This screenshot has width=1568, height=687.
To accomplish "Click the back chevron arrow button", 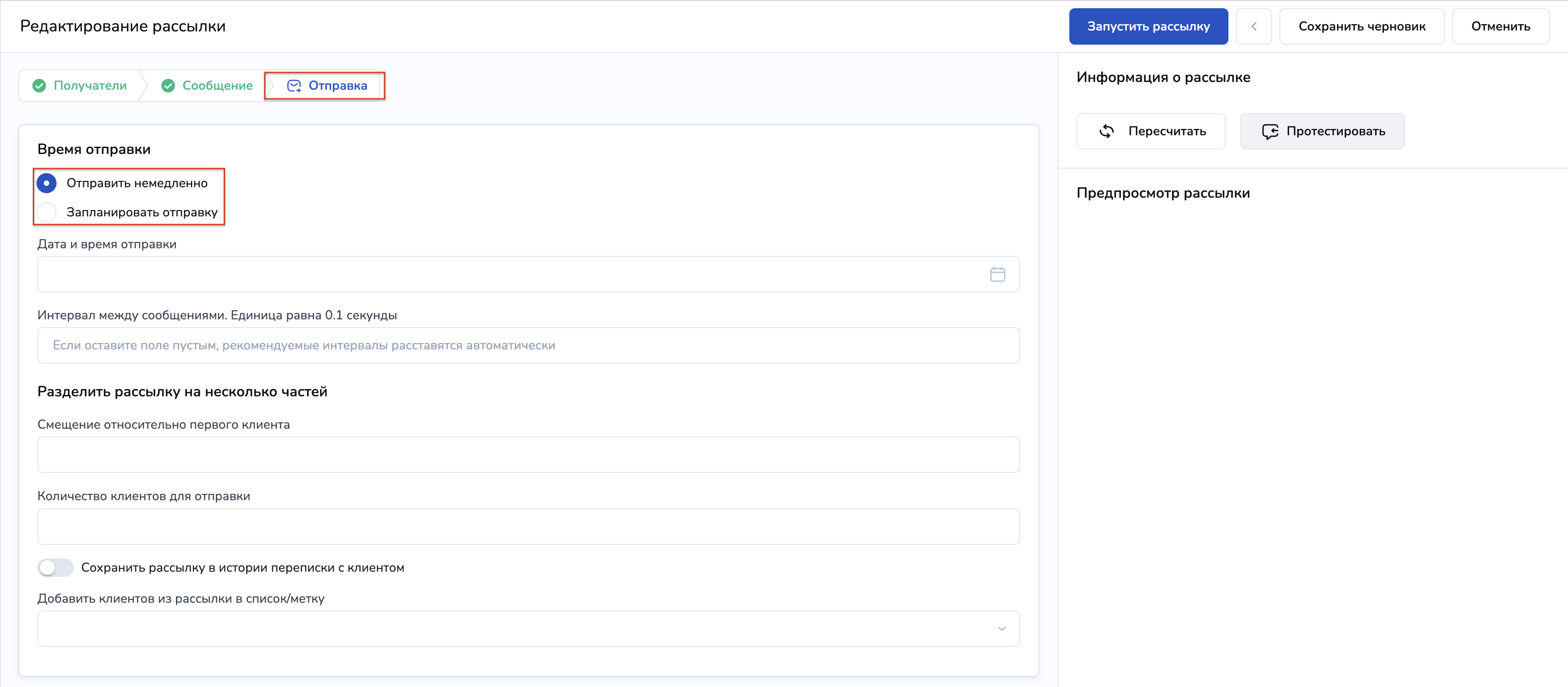I will [1253, 26].
